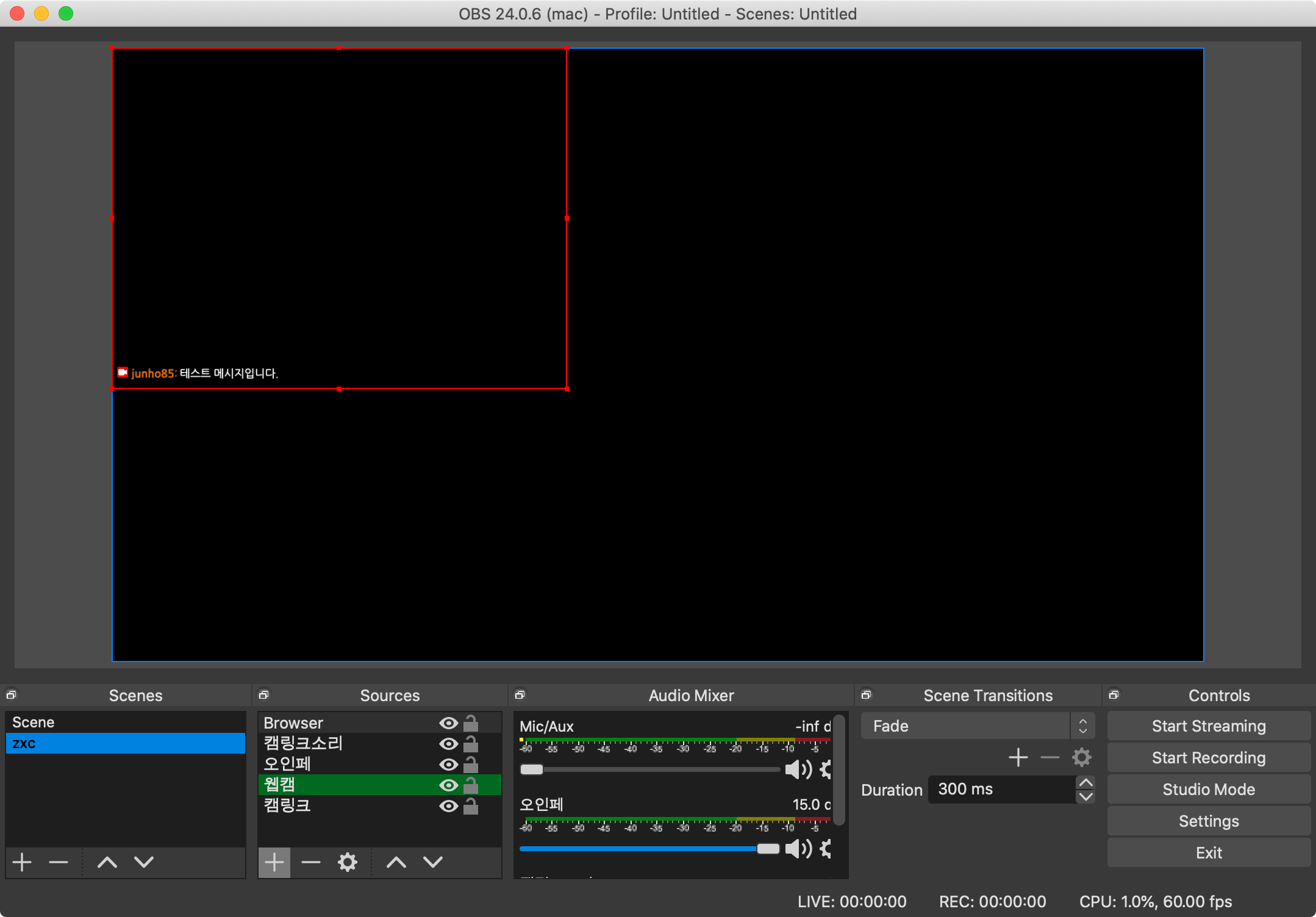This screenshot has width=1316, height=917.
Task: Toggle visibility of 웹캠 source
Action: click(448, 785)
